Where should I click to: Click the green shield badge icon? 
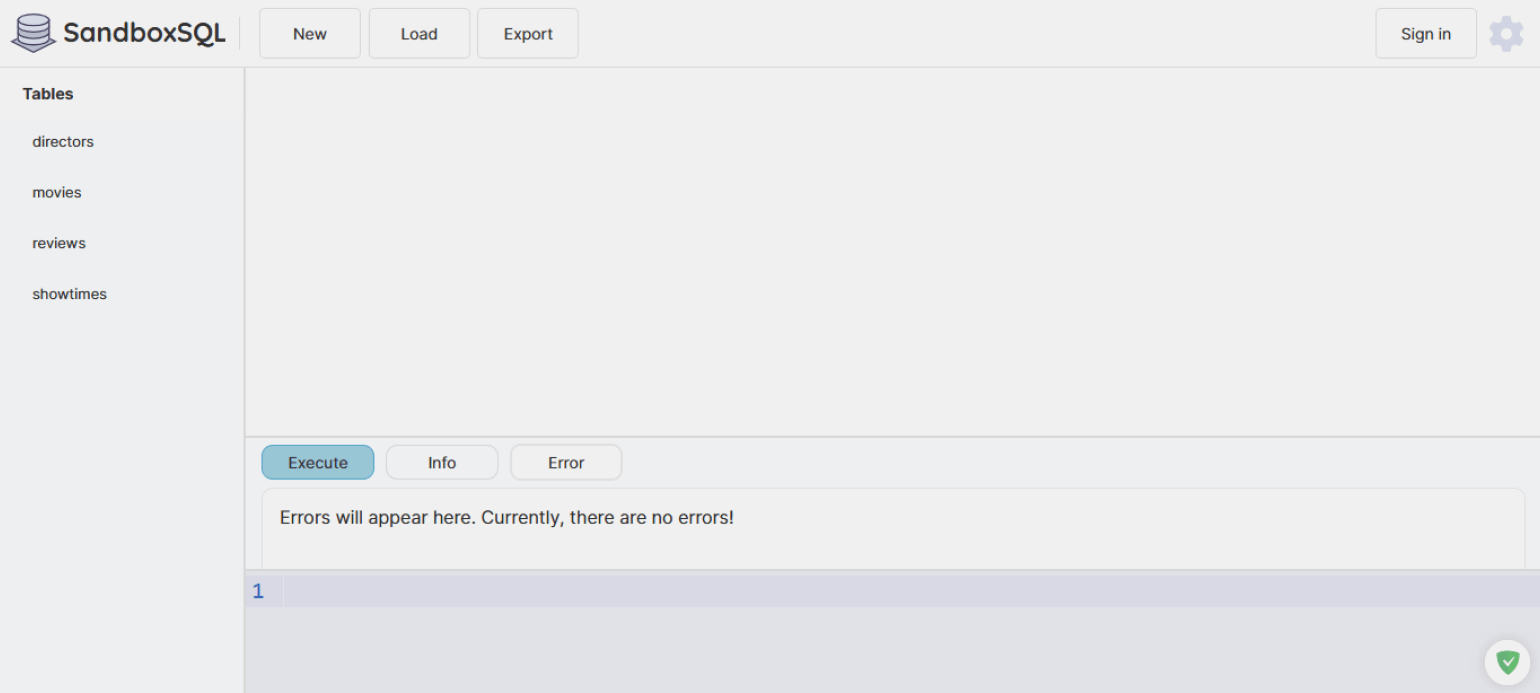pyautogui.click(x=1507, y=662)
